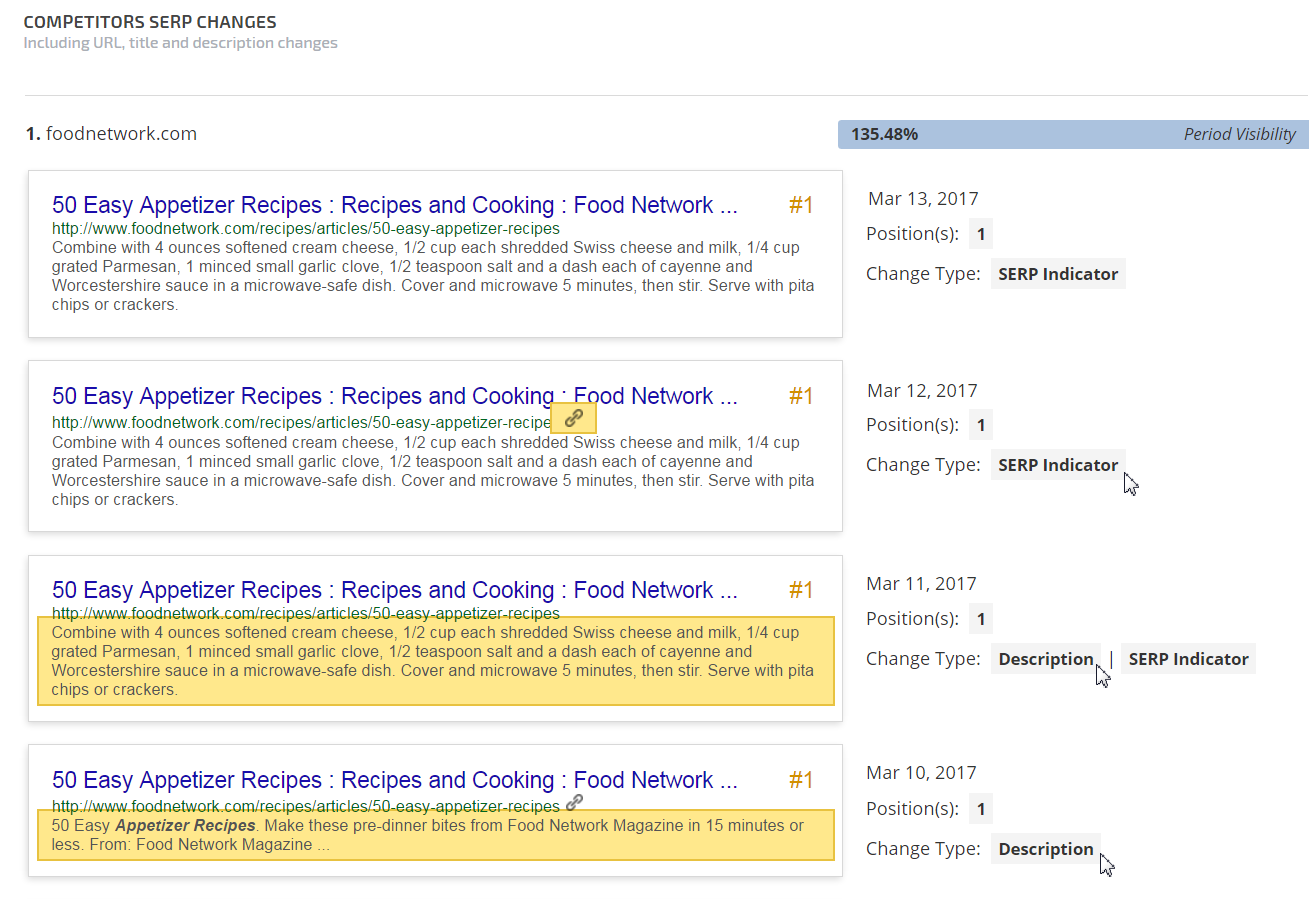Select the Description badge for Mar 10, 2017
The width and height of the screenshot is (1309, 899).
(x=1046, y=849)
